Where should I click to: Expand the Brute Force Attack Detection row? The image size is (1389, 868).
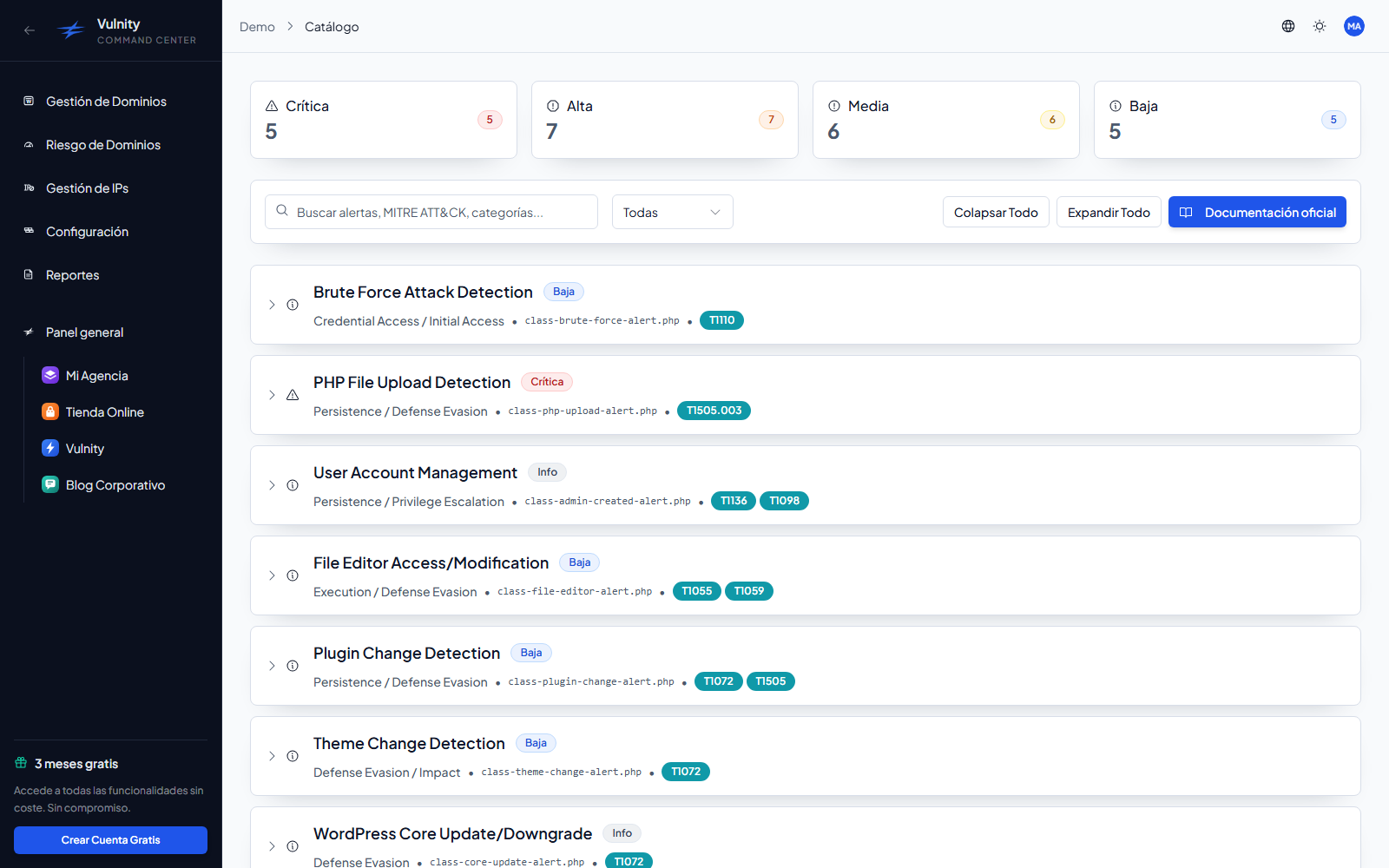(272, 305)
